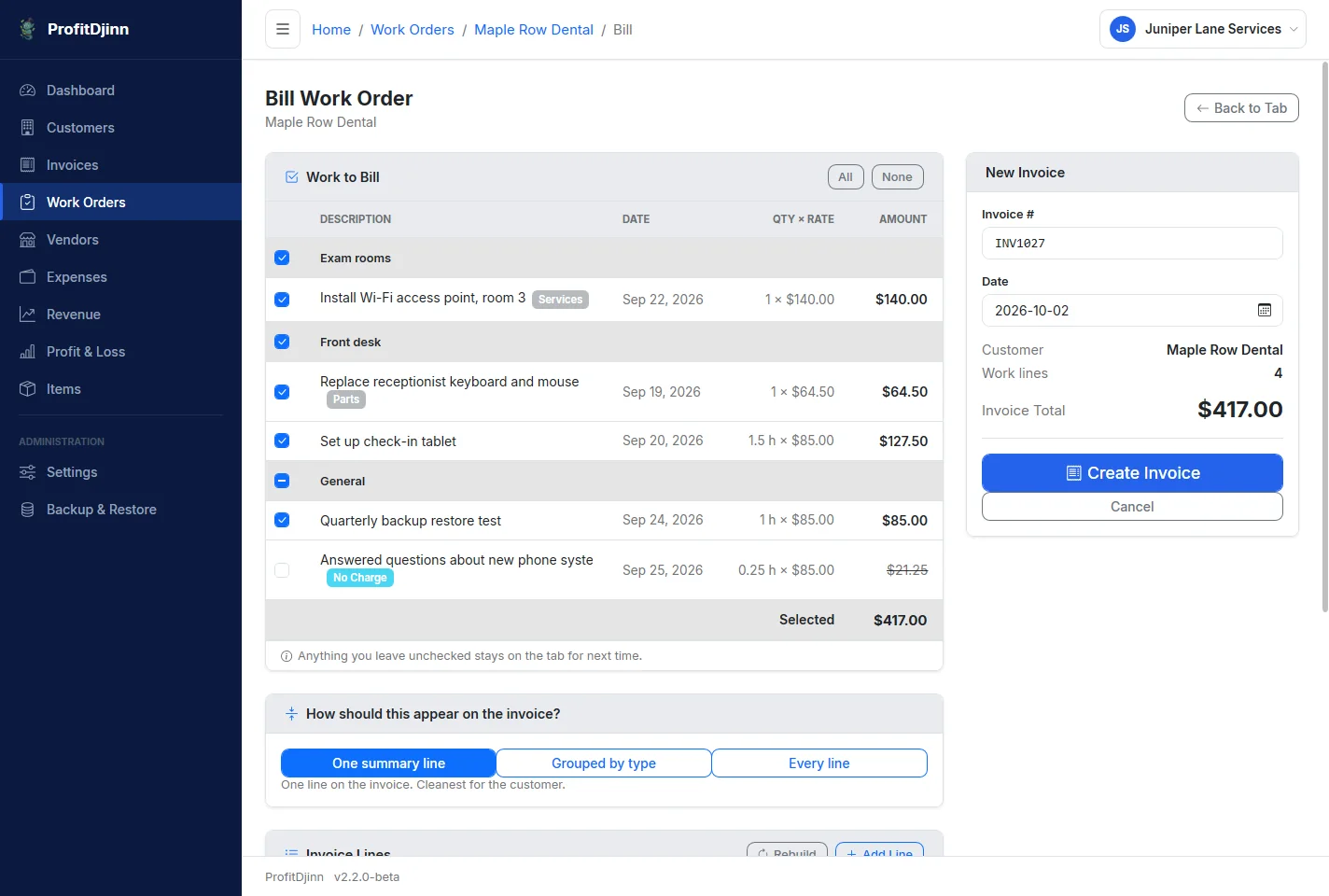The image size is (1329, 896).
Task: Select Vendors in the sidebar
Action: 120,240
